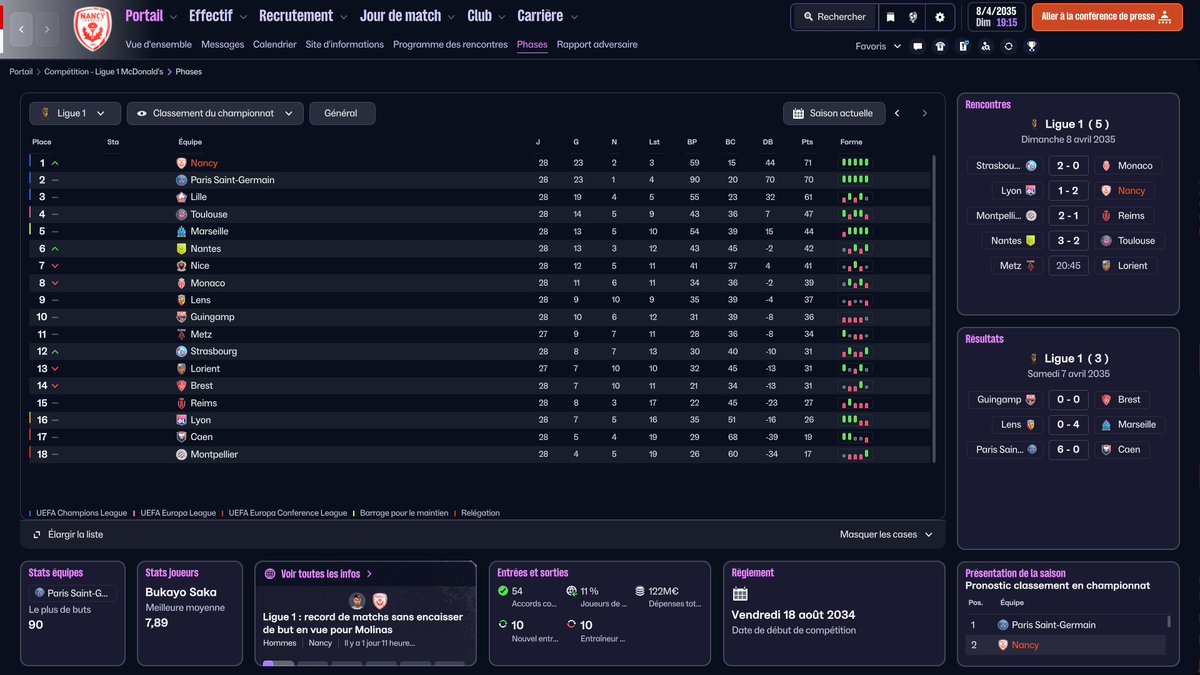Screen dimensions: 1200x675
Task: Click the date 8/4/2035 Dim 19:15 box
Action: click(994, 17)
